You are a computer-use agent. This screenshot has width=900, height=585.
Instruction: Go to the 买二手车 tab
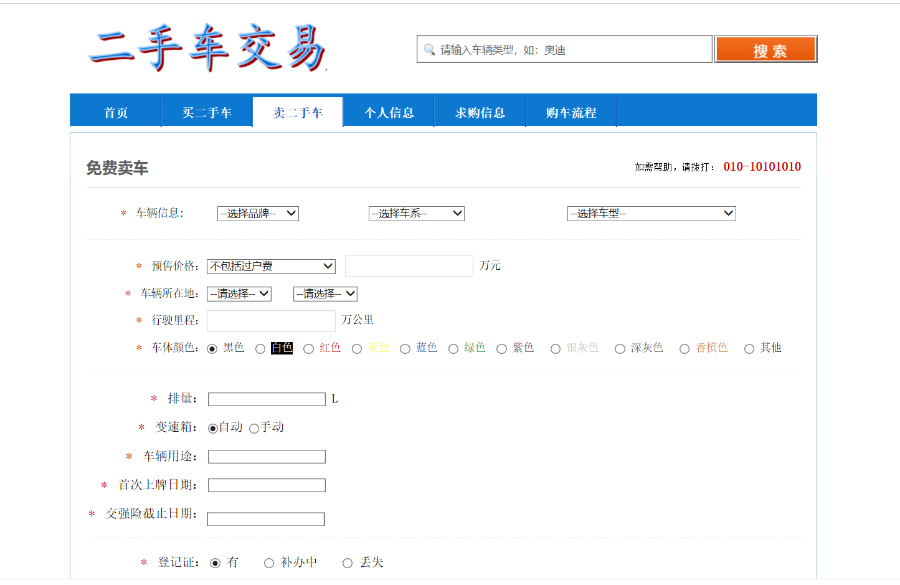pos(207,112)
